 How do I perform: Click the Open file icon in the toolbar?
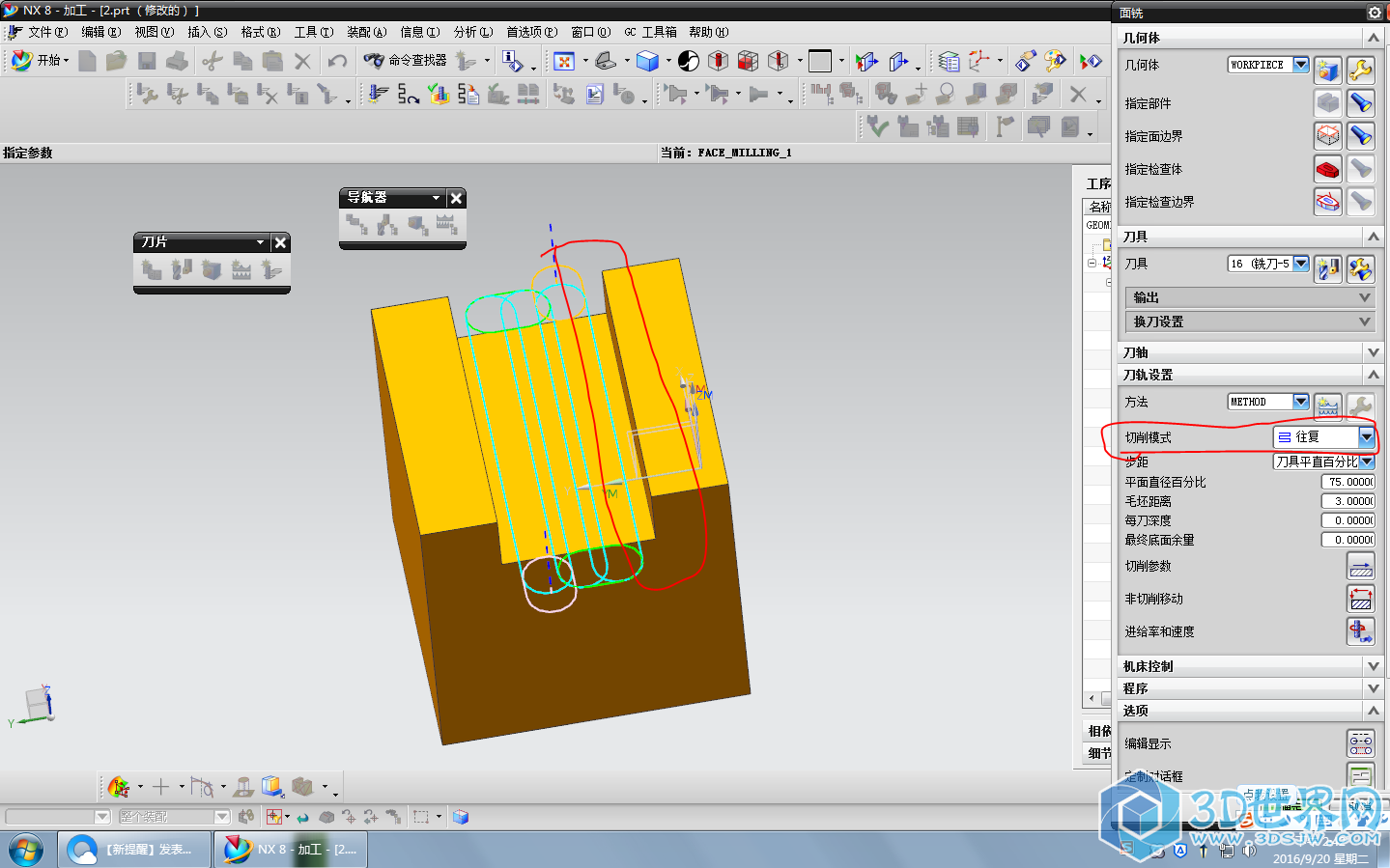point(117,61)
